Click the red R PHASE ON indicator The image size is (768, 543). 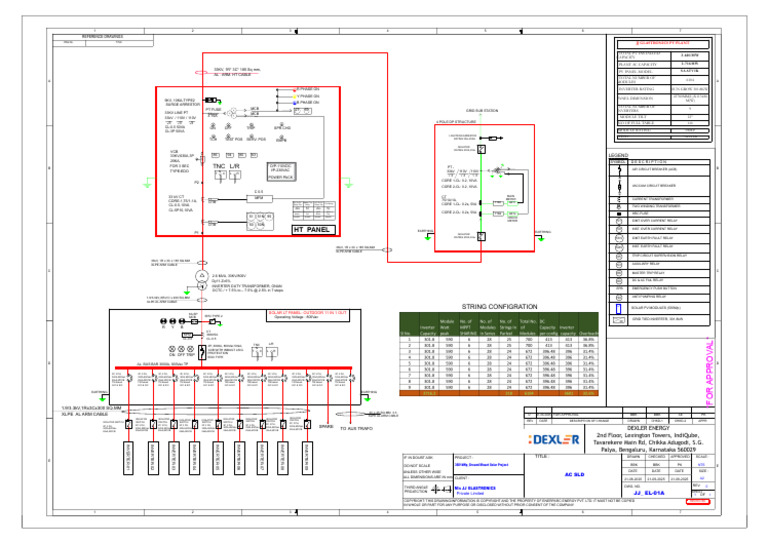(x=294, y=90)
